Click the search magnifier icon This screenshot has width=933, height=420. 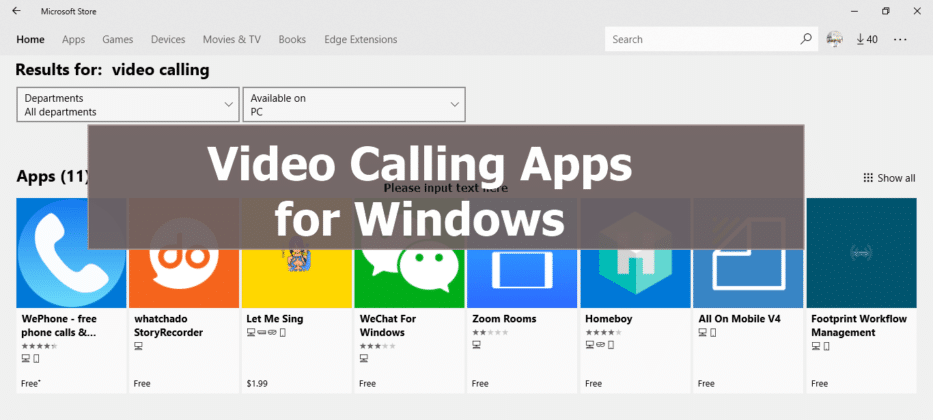(806, 39)
